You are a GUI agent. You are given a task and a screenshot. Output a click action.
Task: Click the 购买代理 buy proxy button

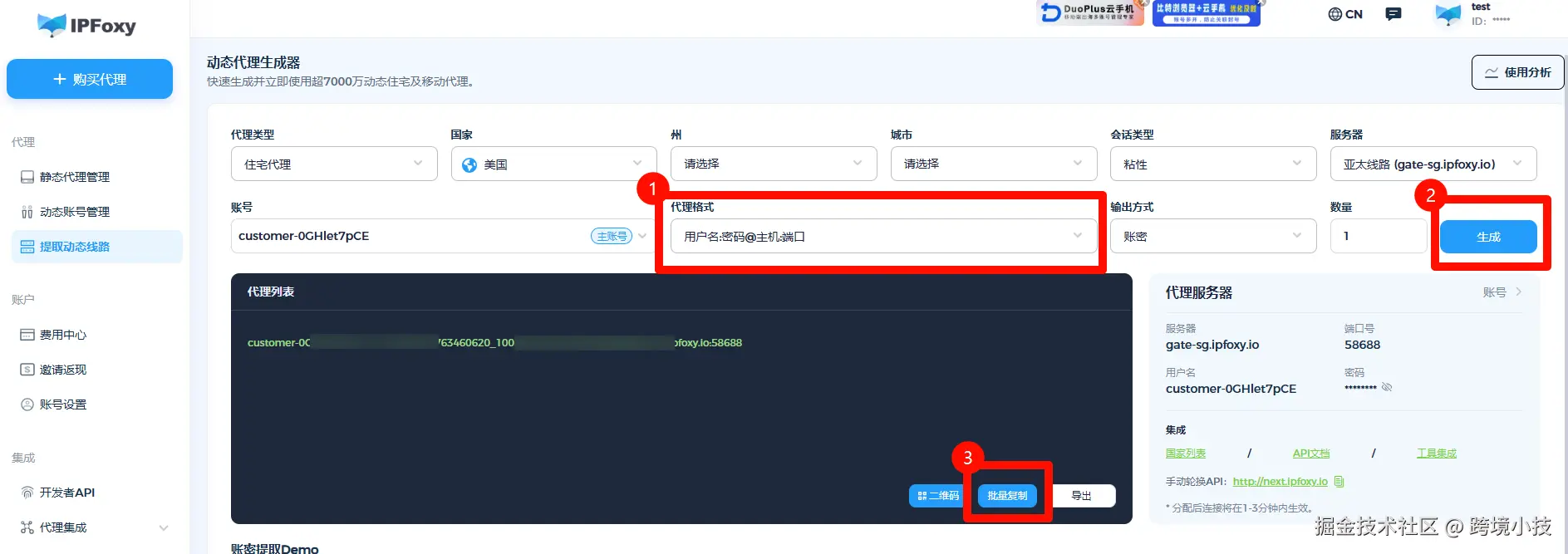pyautogui.click(x=90, y=79)
